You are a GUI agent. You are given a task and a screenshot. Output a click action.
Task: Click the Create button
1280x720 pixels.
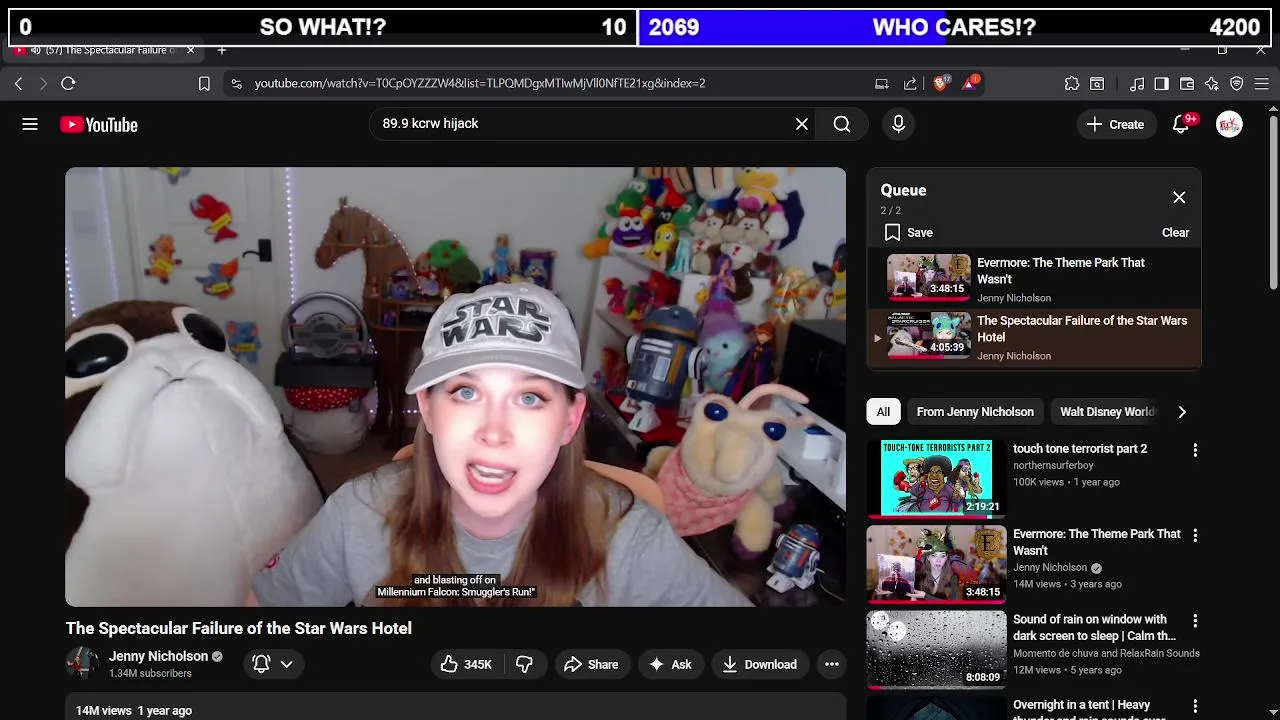tap(1116, 124)
